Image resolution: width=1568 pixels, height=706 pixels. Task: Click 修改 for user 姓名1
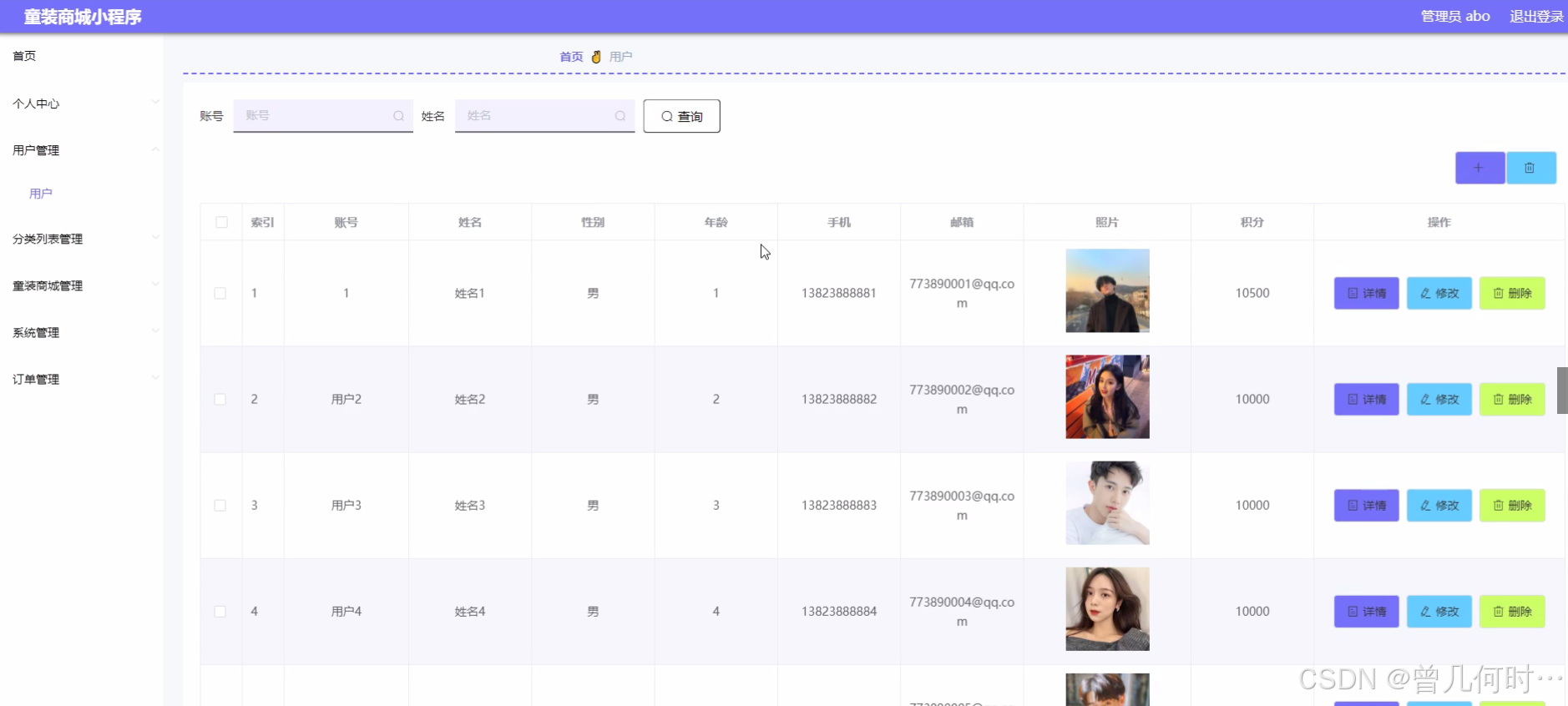click(1439, 293)
